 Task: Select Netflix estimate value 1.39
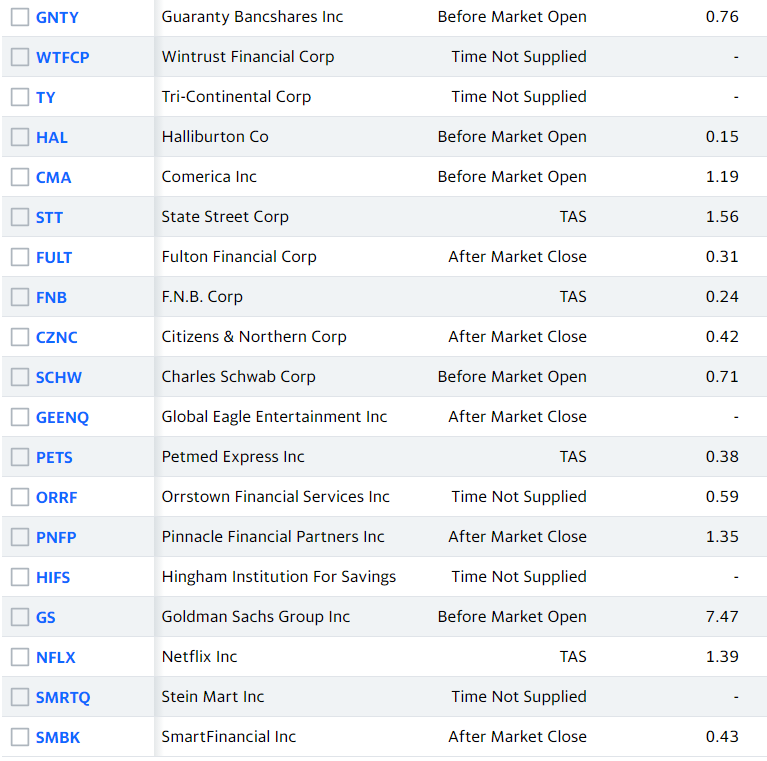(x=722, y=657)
